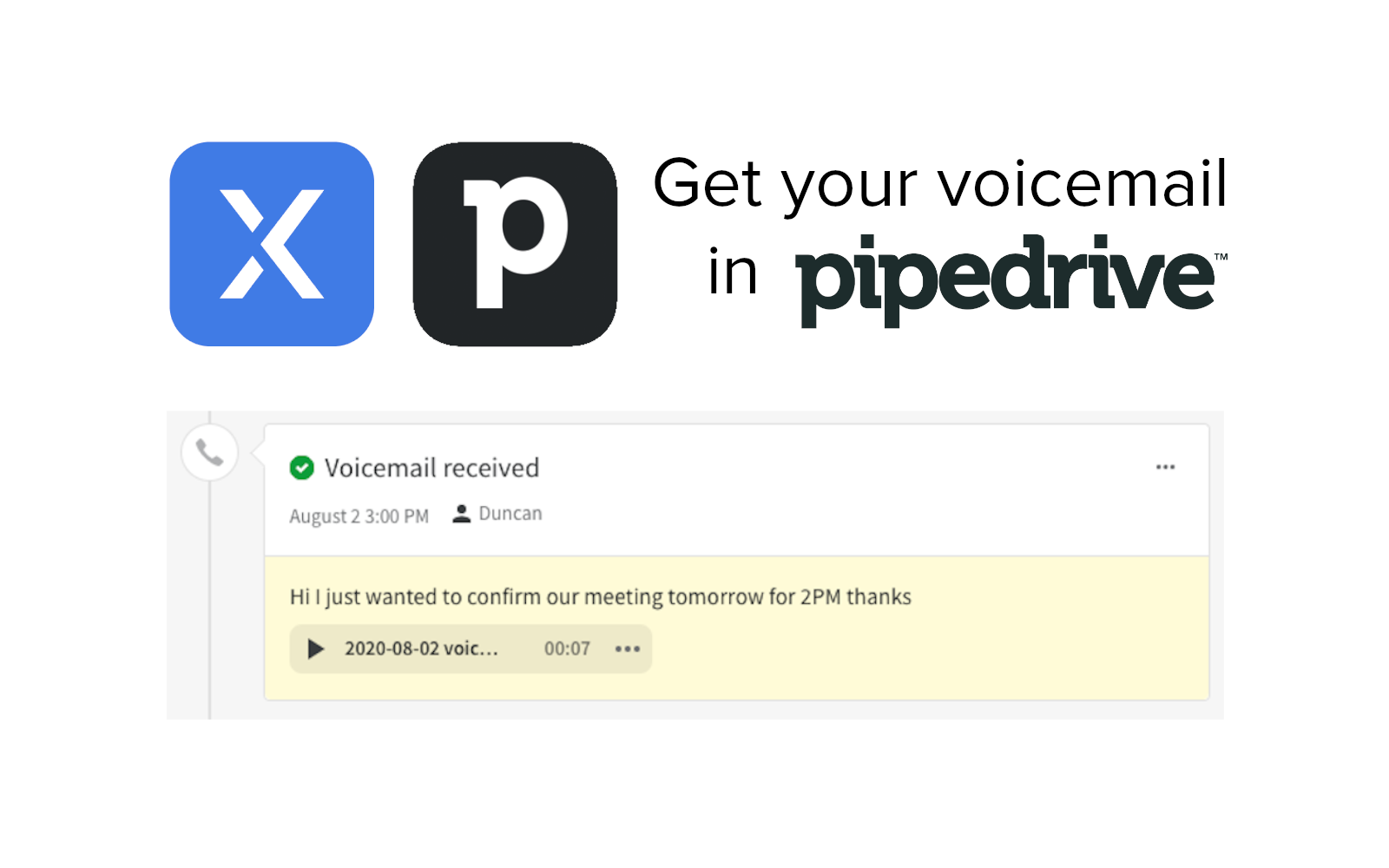Image resolution: width=1389 pixels, height=868 pixels.
Task: Click the Get your voicemail headline
Action: (940, 184)
